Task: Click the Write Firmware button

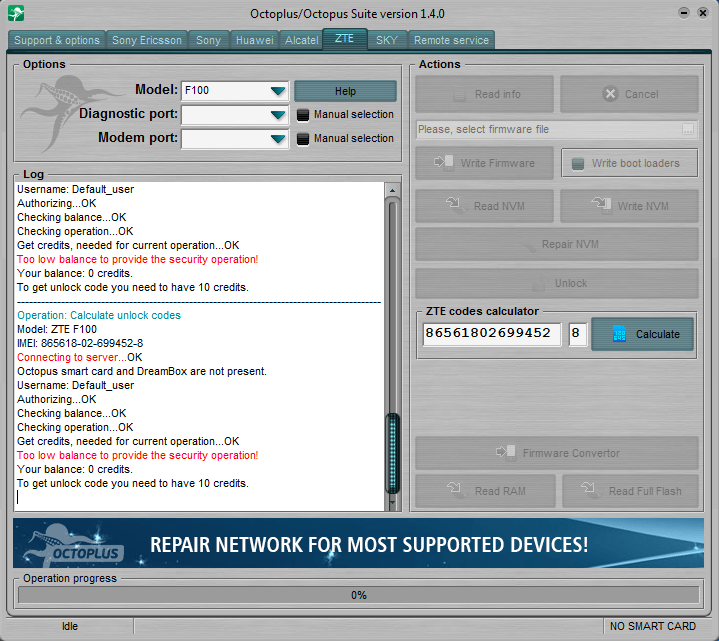Action: 484,163
